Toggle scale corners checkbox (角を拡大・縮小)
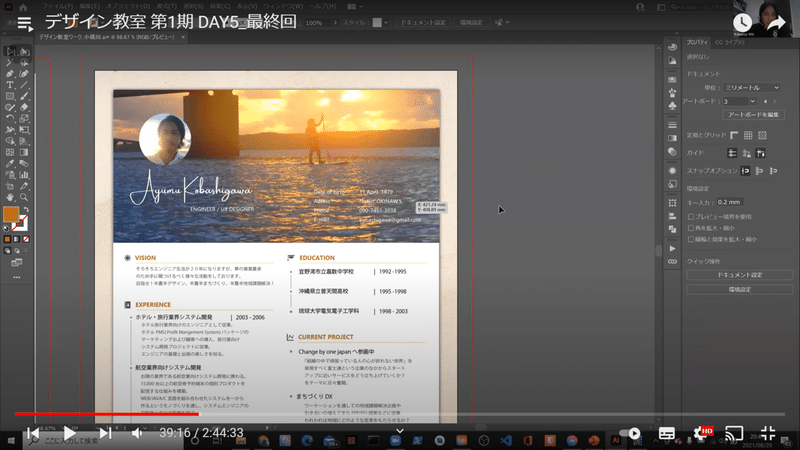 (691, 228)
